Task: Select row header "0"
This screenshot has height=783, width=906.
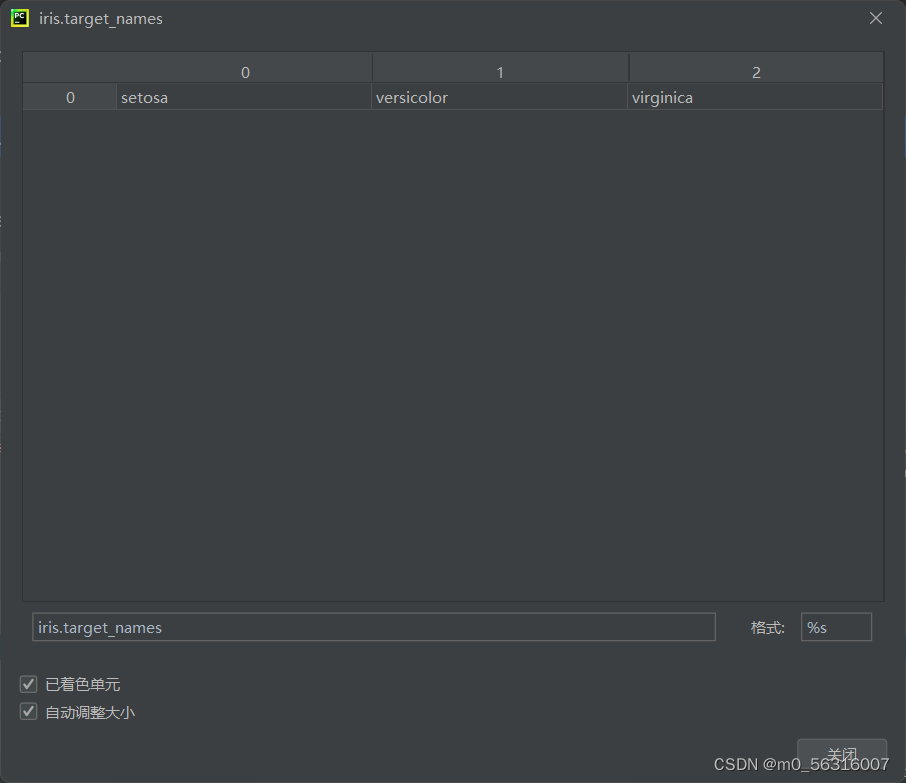Action: tap(70, 97)
